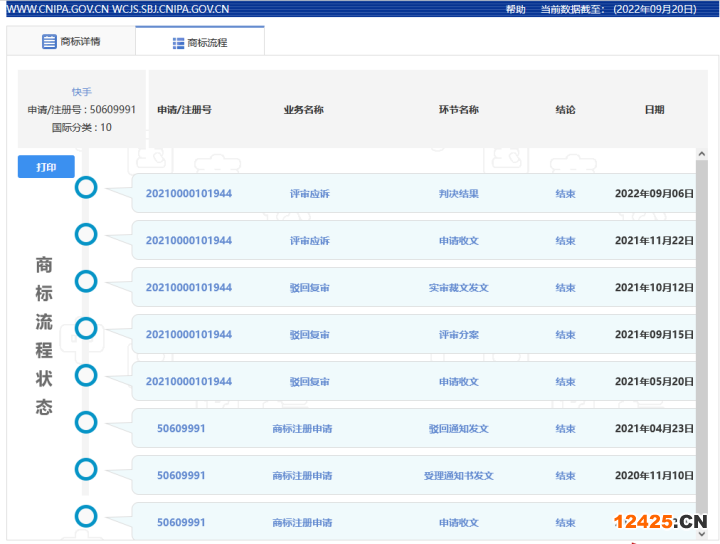720x544 pixels.
Task: Select the date 2021年10月12日
Action: click(654, 288)
